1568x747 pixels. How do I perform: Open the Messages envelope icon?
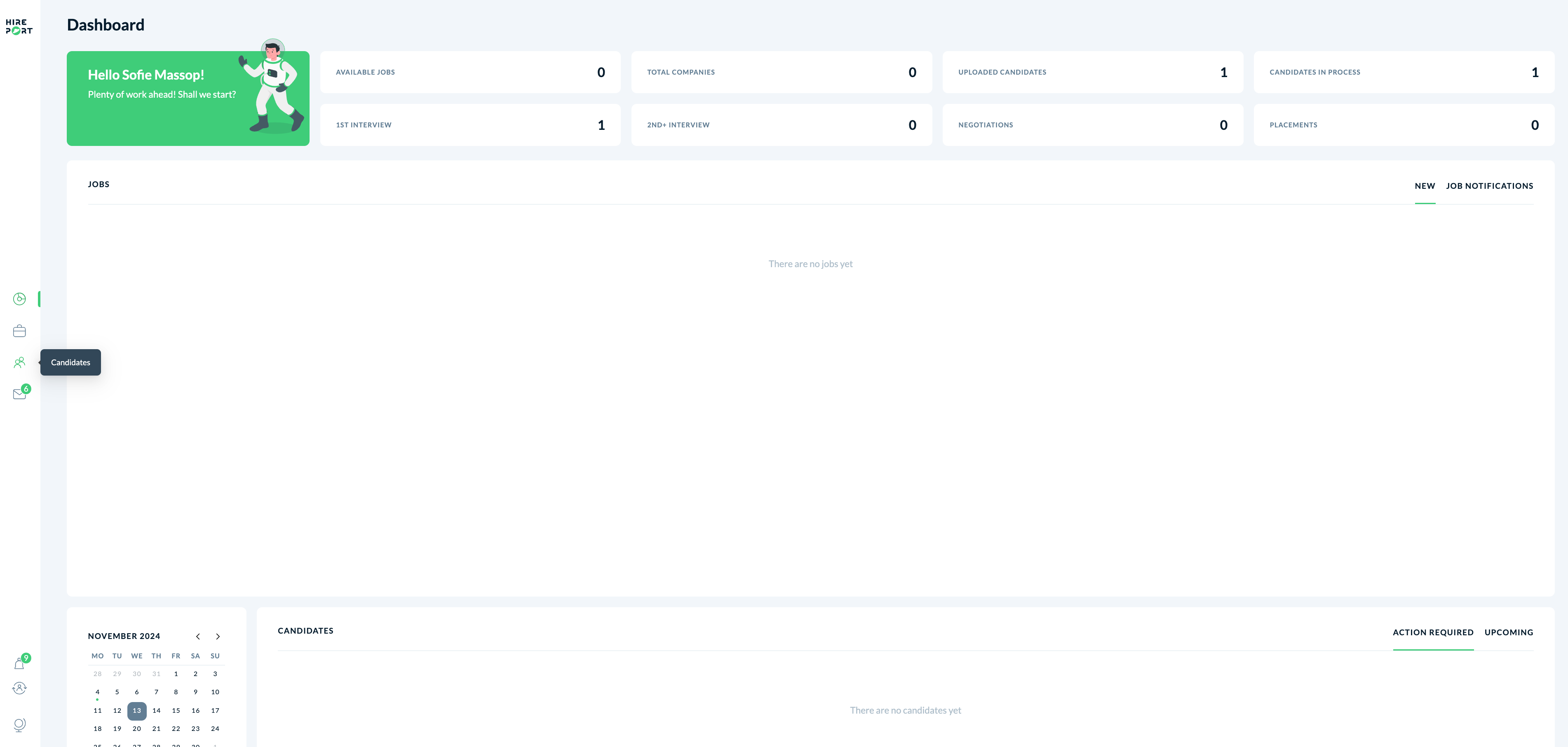19,394
